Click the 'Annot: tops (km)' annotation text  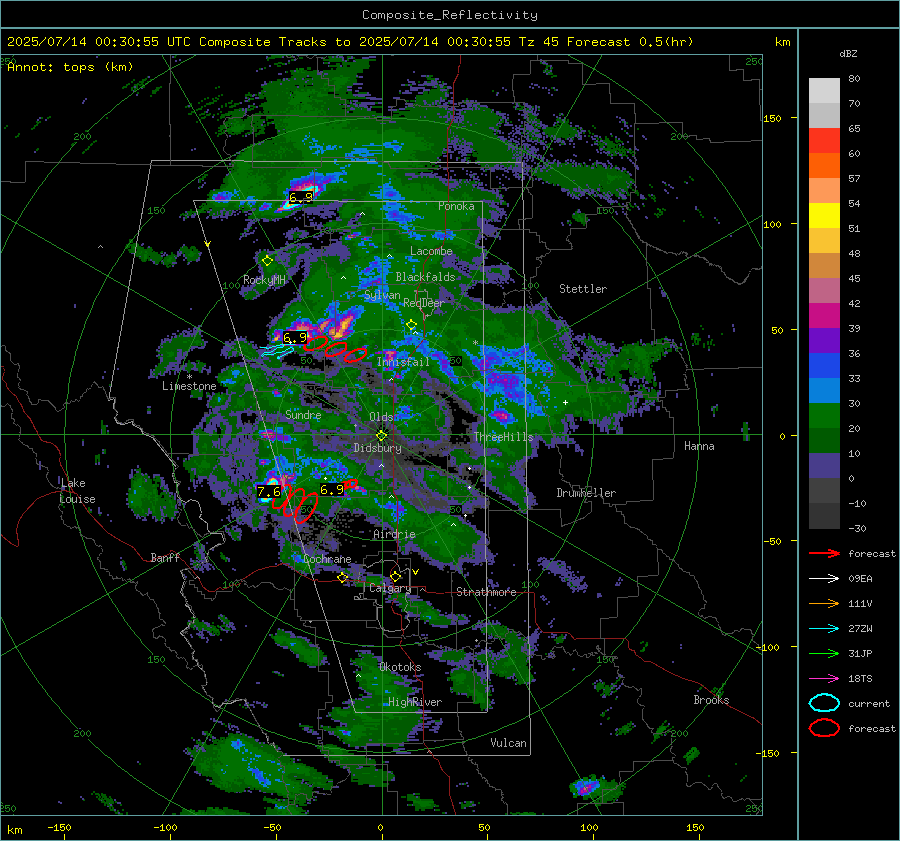pyautogui.click(x=70, y=67)
